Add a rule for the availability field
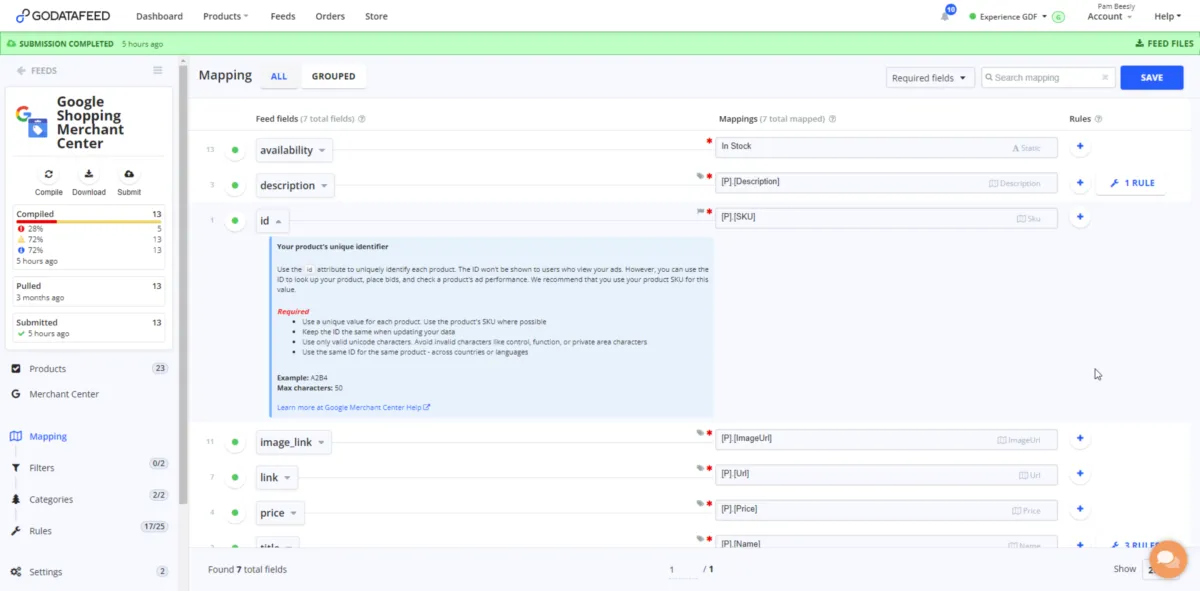Viewport: 1200px width, 591px height. coord(1080,147)
